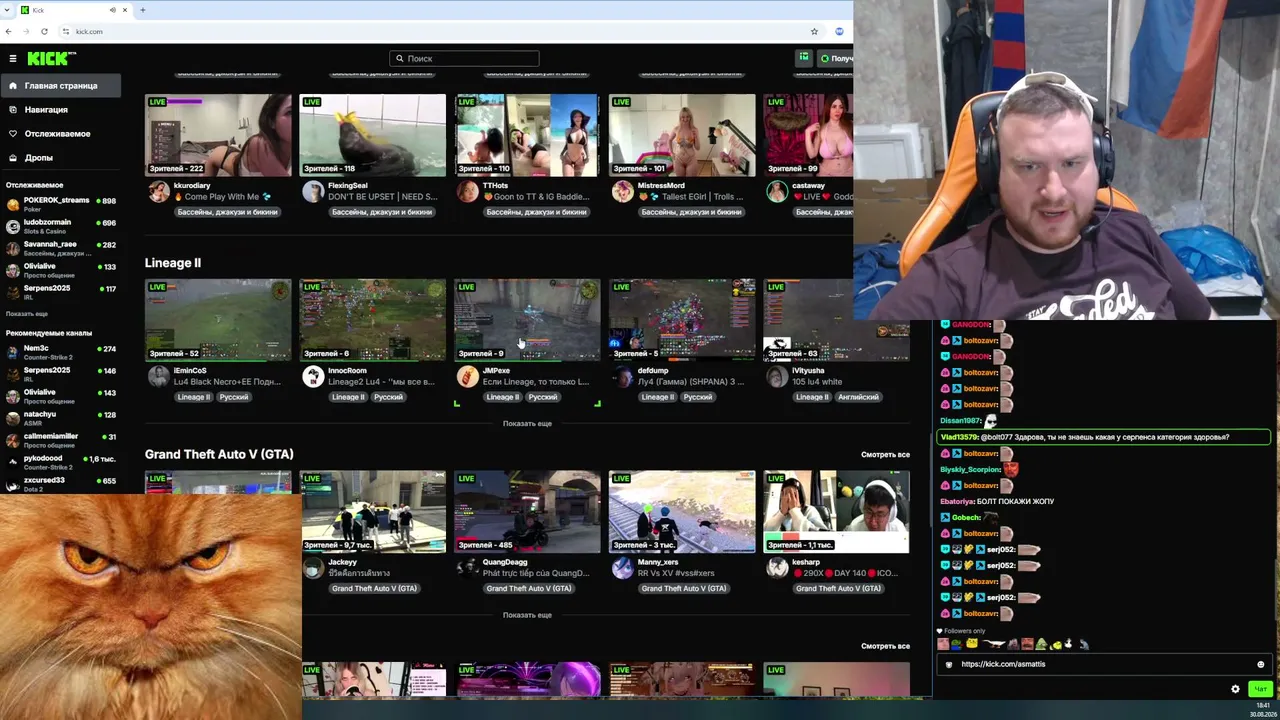Viewport: 1280px width, 720px height.
Task: Open defdump stream thumbnail
Action: (682, 319)
